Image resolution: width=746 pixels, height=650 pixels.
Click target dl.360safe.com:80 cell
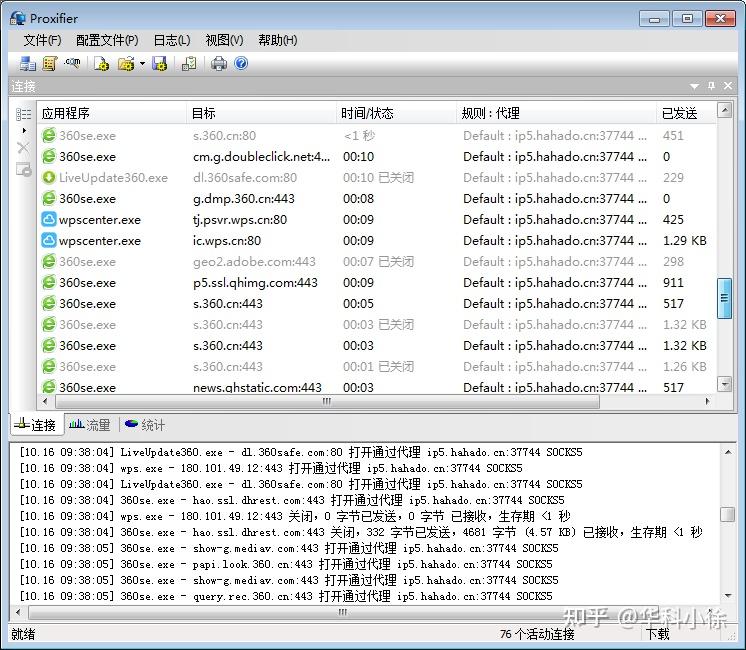(245, 177)
